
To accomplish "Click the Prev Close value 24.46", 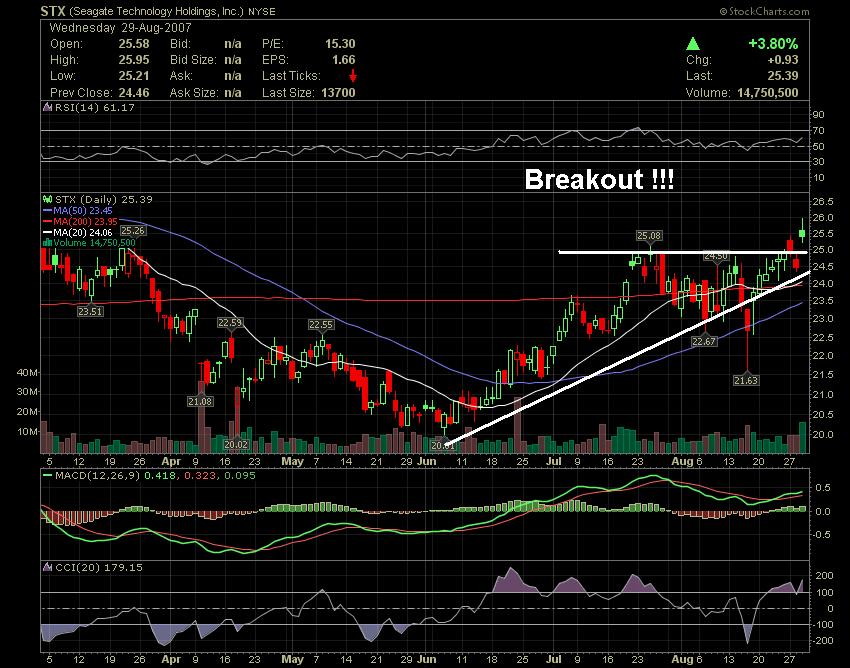I will (134, 92).
